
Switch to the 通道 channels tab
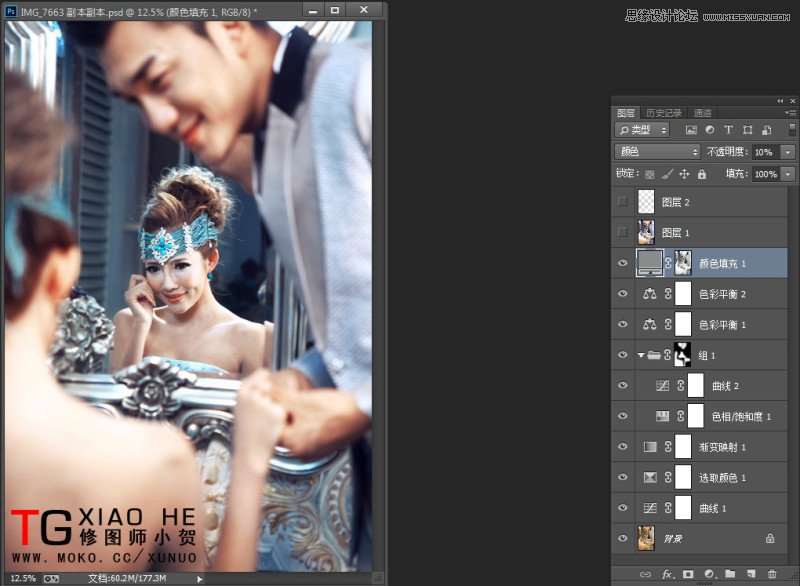click(x=704, y=112)
